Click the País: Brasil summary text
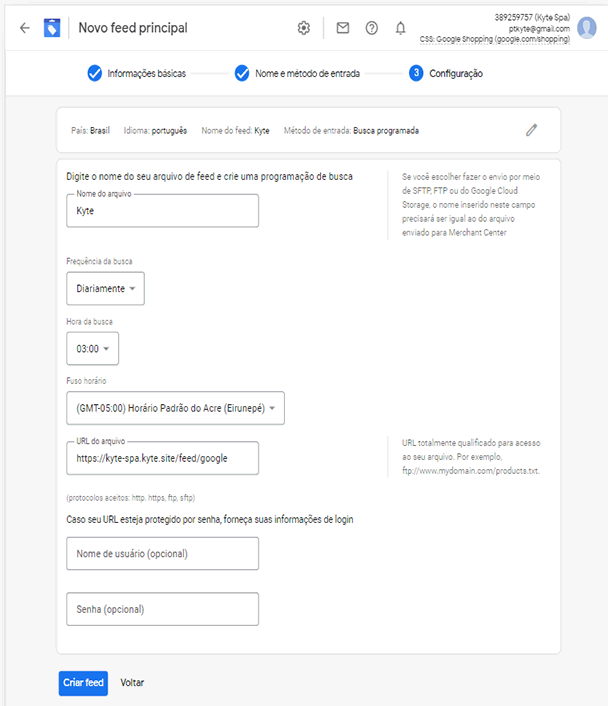This screenshot has height=706, width=608. 91,131
